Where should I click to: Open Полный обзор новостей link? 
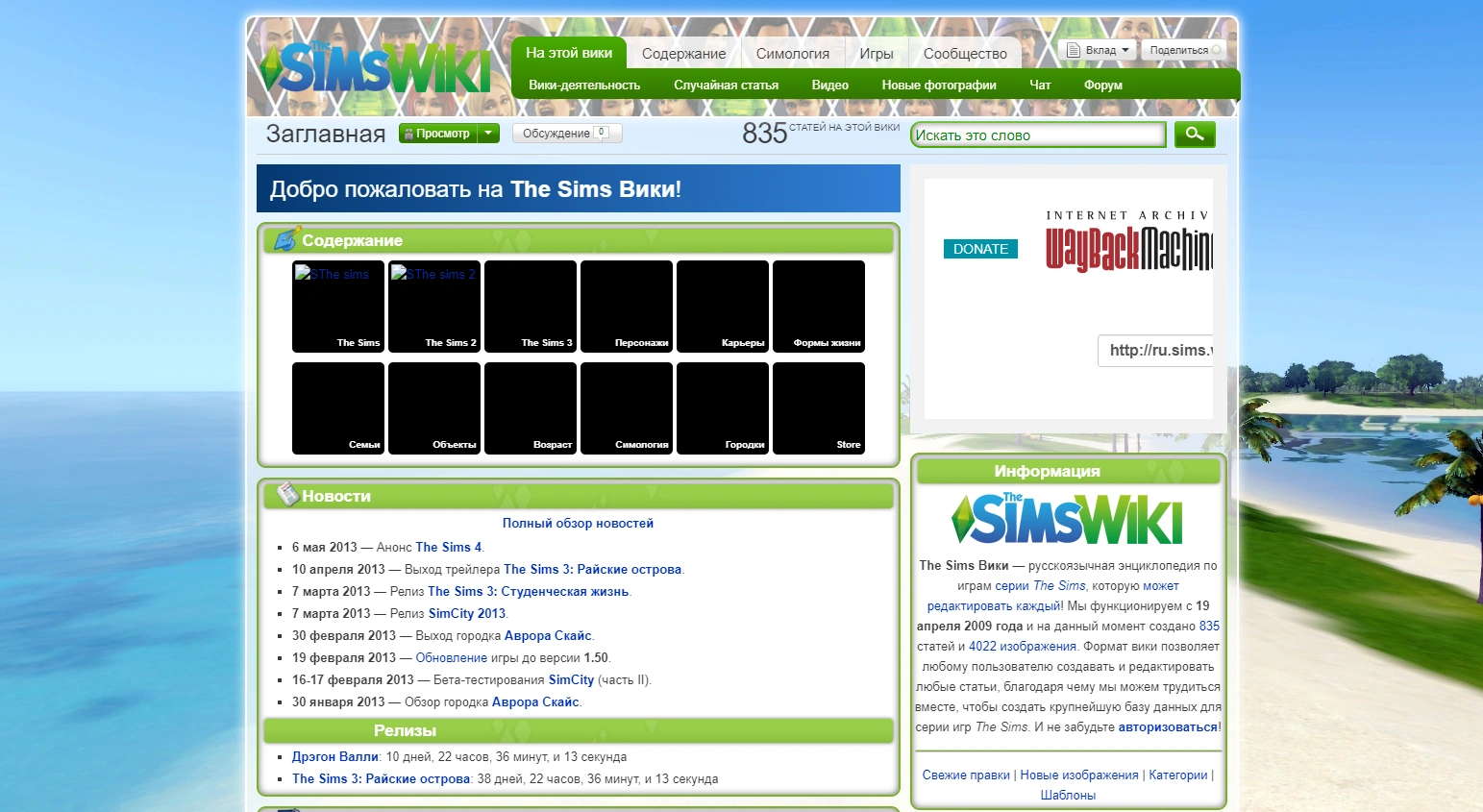[578, 523]
